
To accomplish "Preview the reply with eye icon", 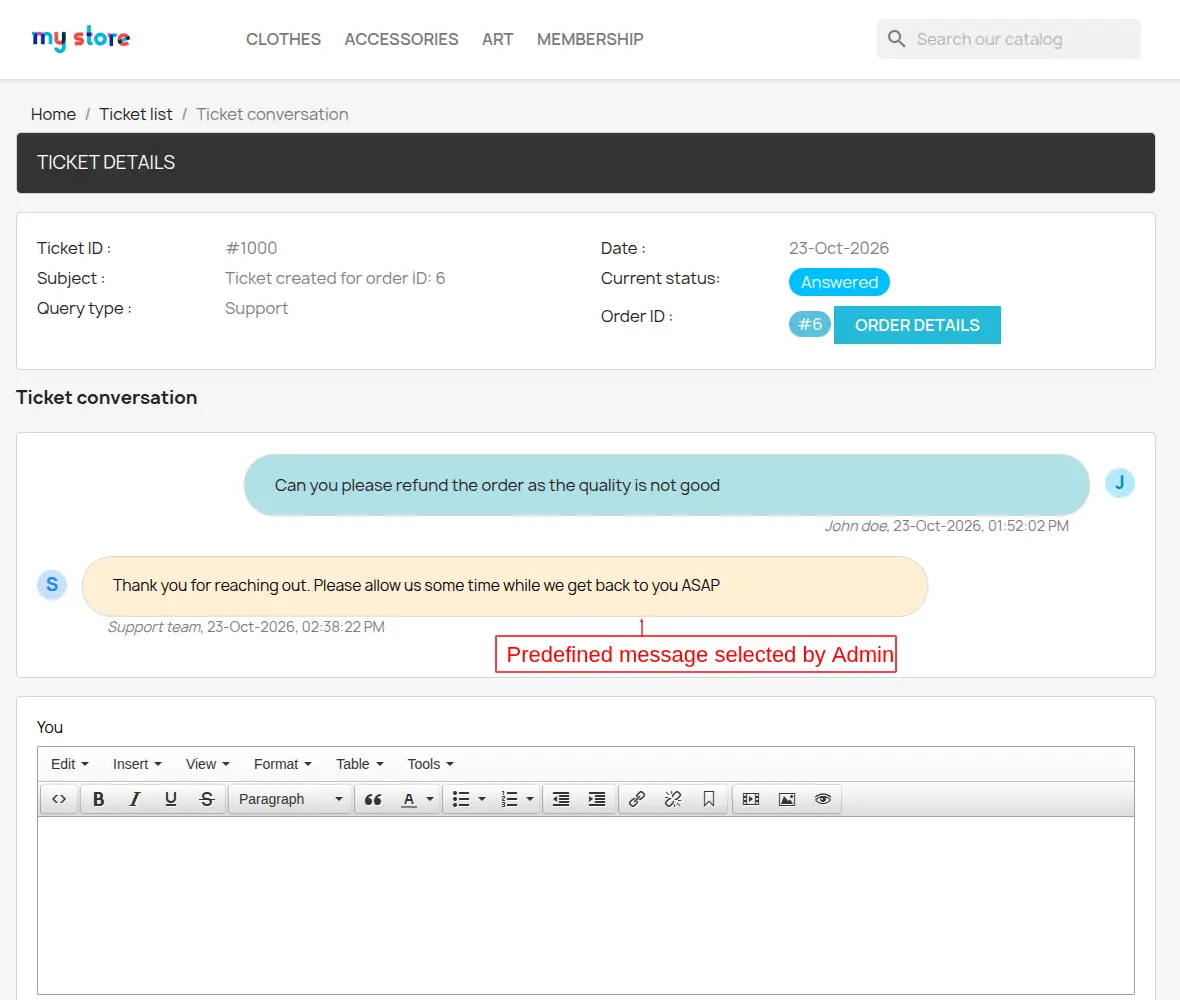I will (x=823, y=799).
